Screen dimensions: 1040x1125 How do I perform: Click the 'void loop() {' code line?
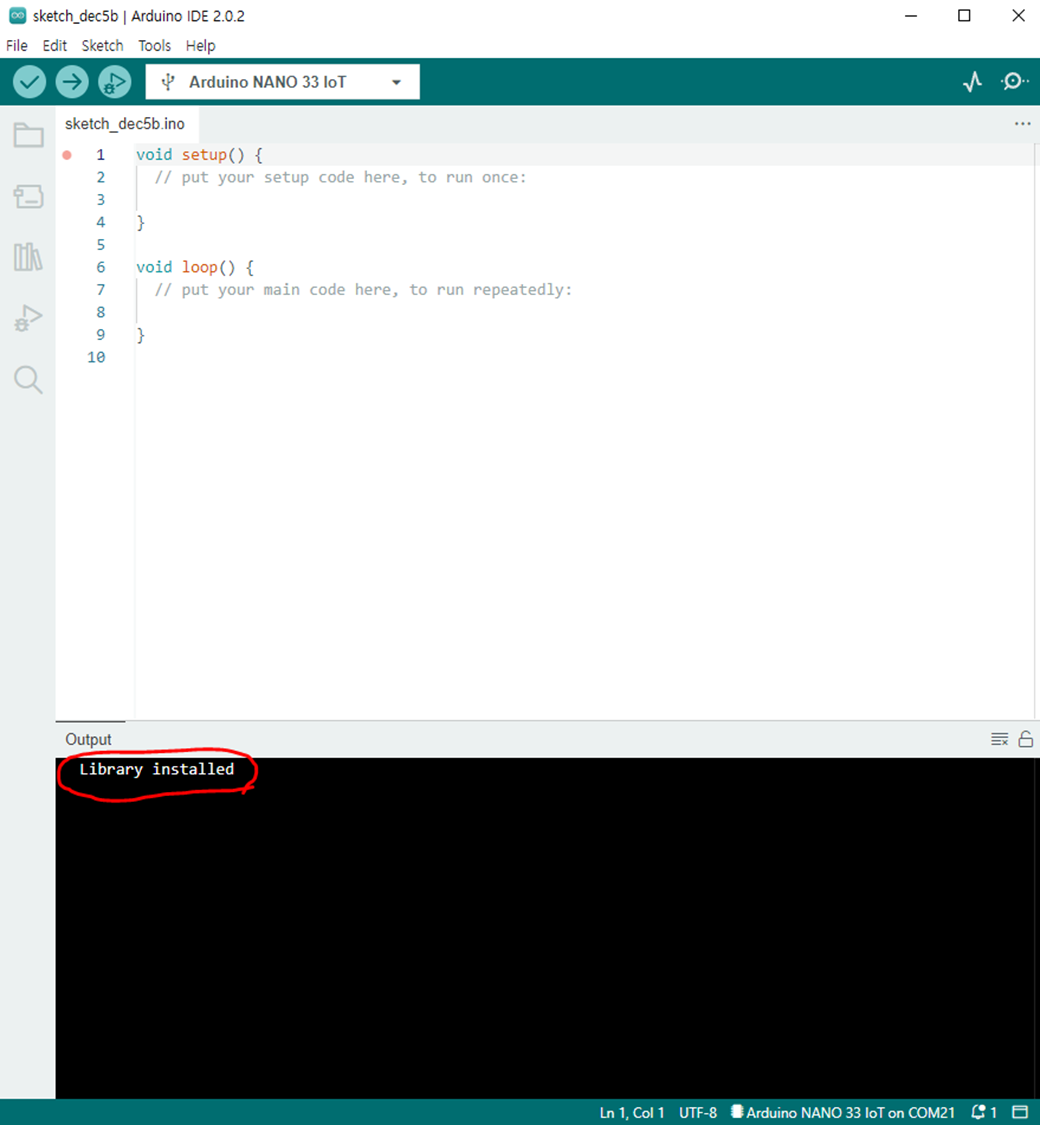pyautogui.click(x=195, y=267)
